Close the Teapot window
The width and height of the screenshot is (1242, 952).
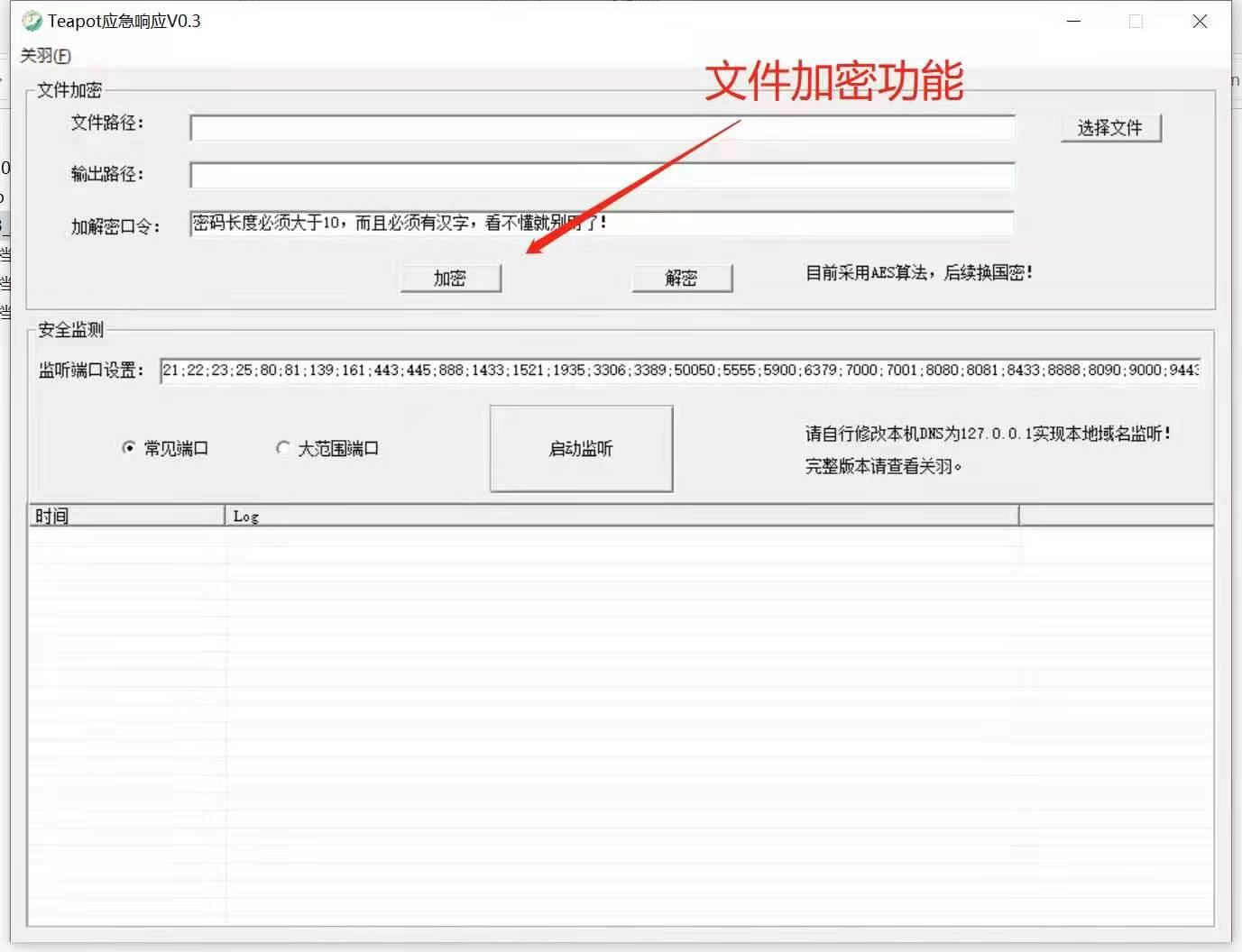coord(1200,21)
